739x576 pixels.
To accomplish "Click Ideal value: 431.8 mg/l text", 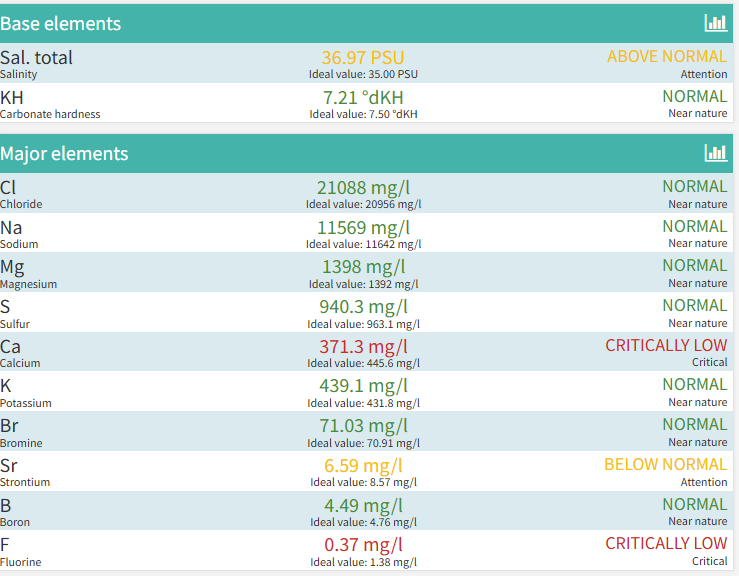I will coord(363,403).
